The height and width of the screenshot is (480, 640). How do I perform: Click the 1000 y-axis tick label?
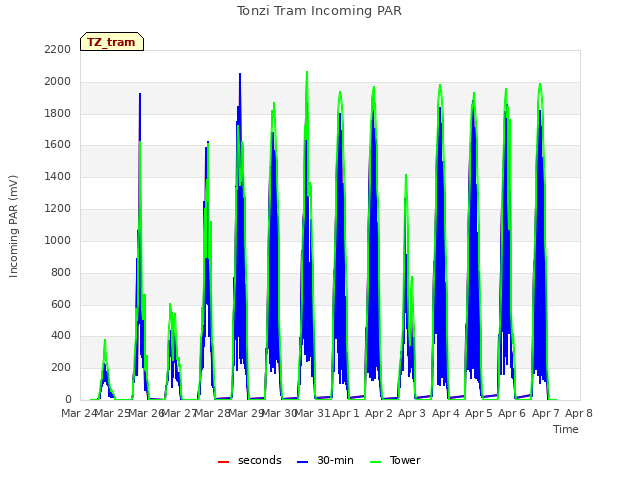click(x=58, y=240)
